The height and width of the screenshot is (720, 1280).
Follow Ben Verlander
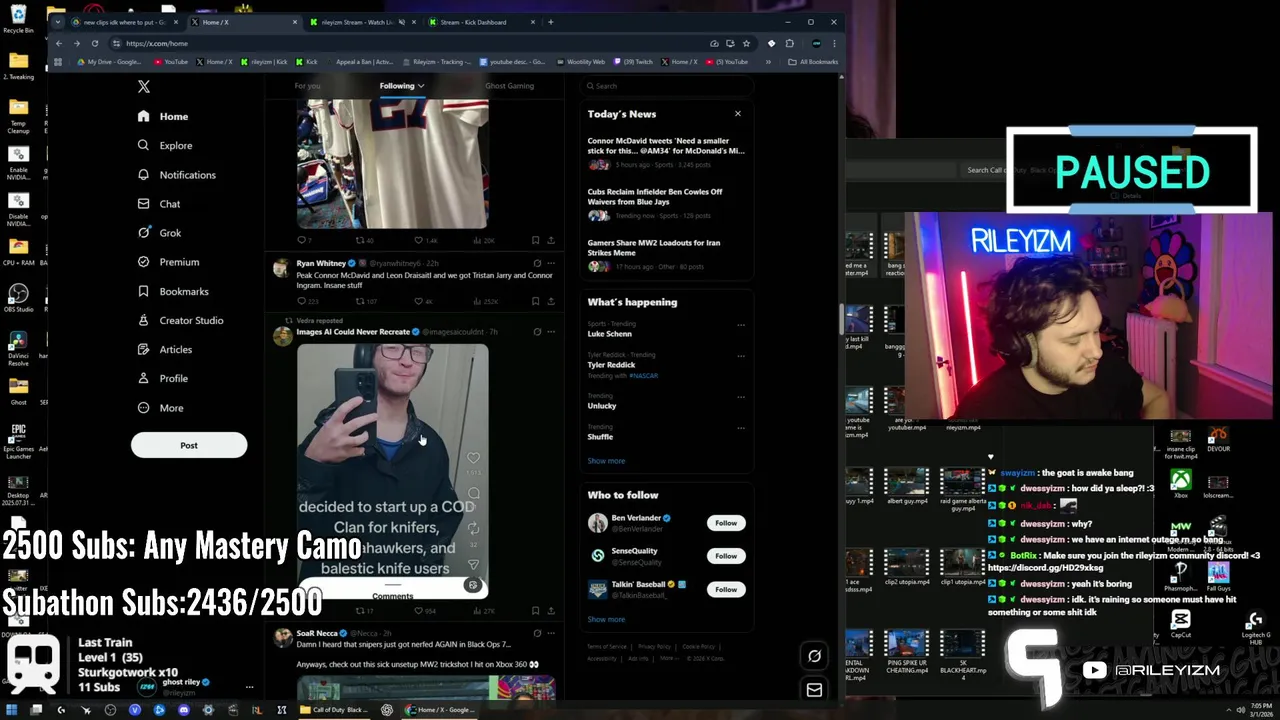click(726, 523)
